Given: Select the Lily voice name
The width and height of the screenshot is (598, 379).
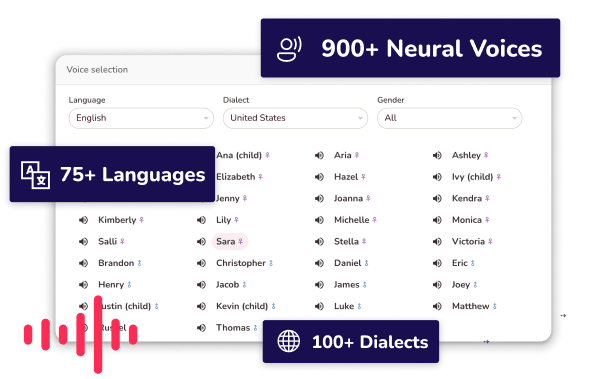Looking at the screenshot, I should pyautogui.click(x=223, y=220).
